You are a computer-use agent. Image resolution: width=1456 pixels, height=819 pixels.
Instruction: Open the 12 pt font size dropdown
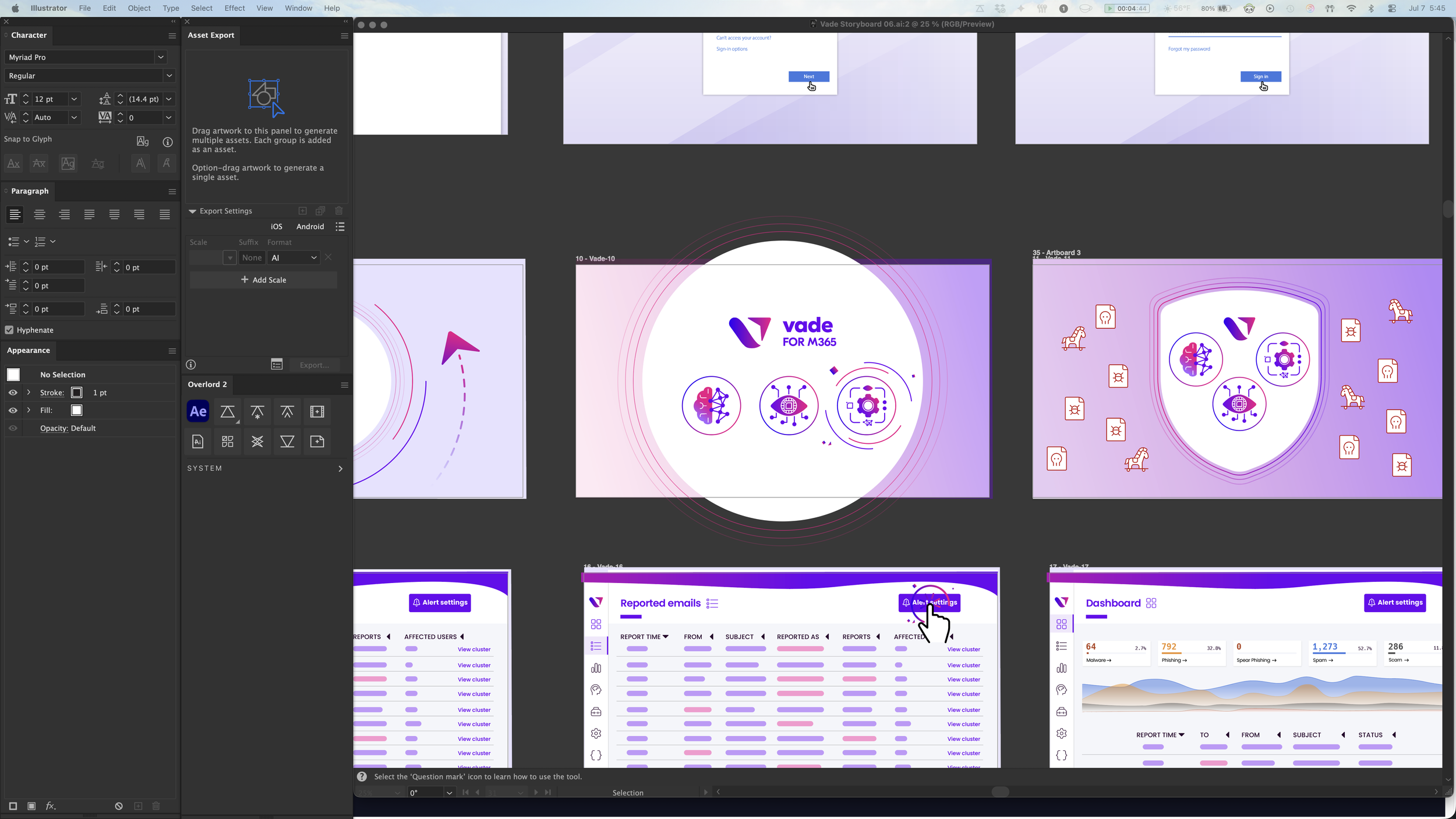click(74, 99)
